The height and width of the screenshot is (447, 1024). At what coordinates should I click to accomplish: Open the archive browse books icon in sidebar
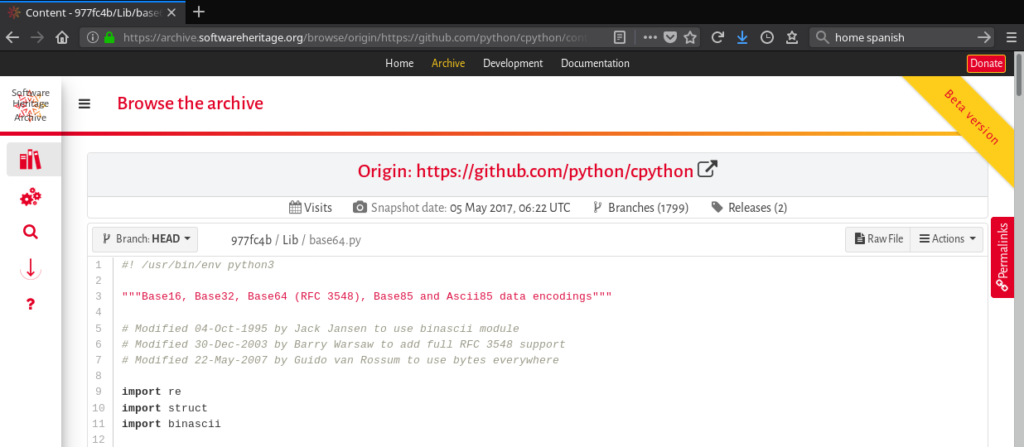click(x=30, y=160)
